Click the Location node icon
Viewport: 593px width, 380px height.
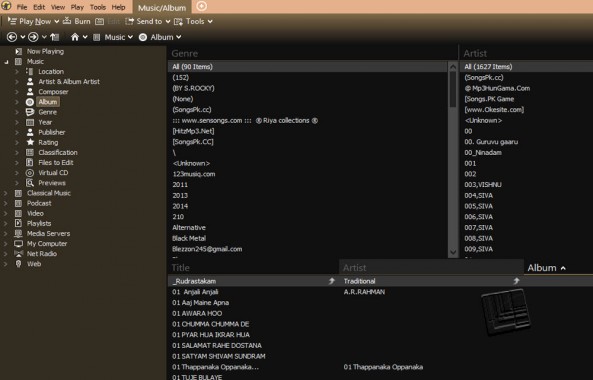click(x=29, y=71)
